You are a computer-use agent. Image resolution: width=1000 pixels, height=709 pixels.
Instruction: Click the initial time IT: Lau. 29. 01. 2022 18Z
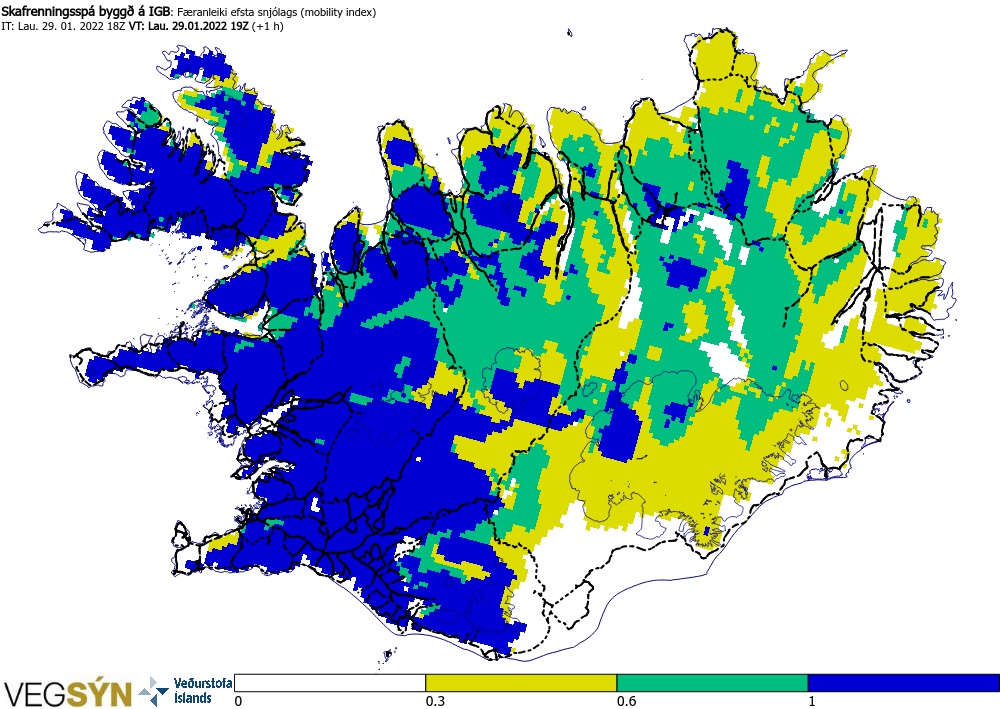(63, 26)
